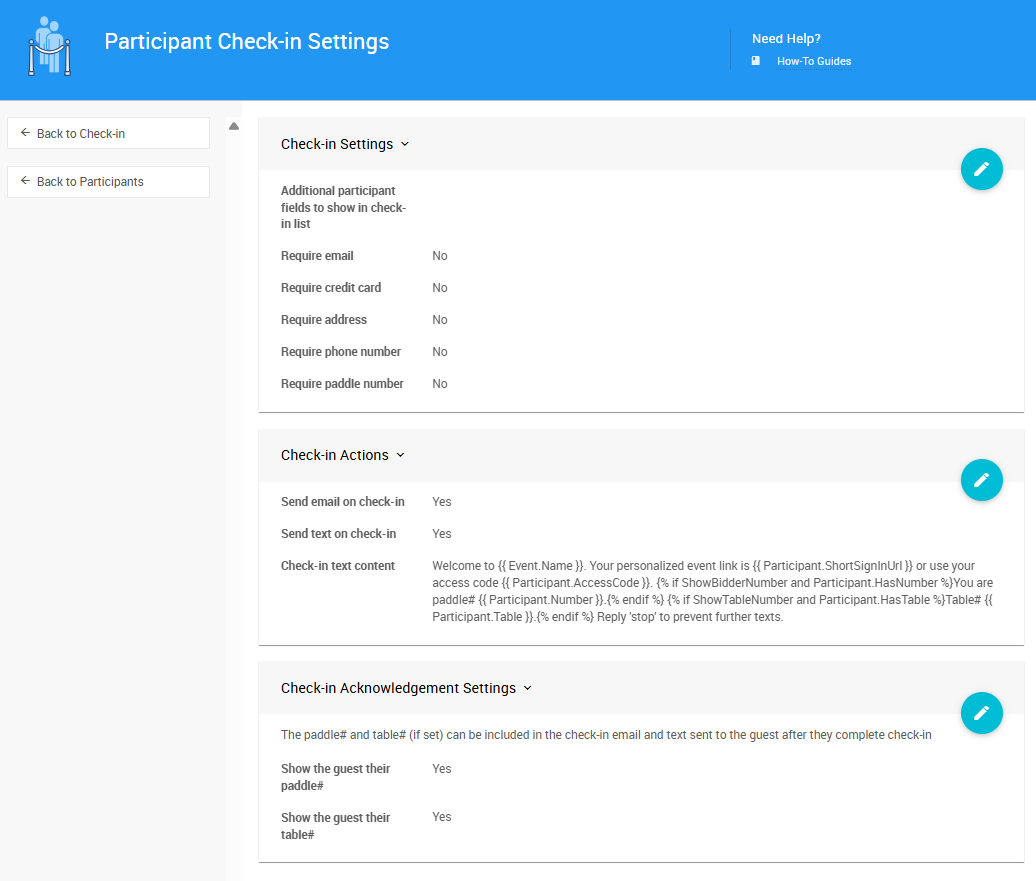Edit Check-in Acknowledgement Settings via pencil icon
The height and width of the screenshot is (881, 1036).
(x=981, y=713)
